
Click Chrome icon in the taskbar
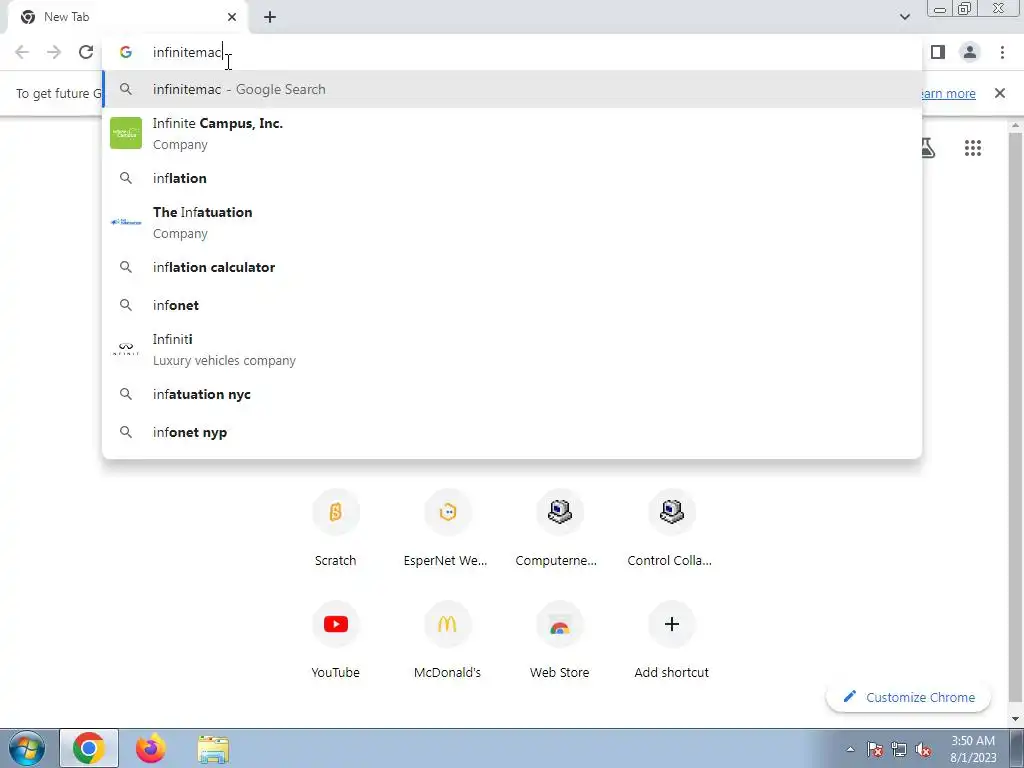click(89, 748)
